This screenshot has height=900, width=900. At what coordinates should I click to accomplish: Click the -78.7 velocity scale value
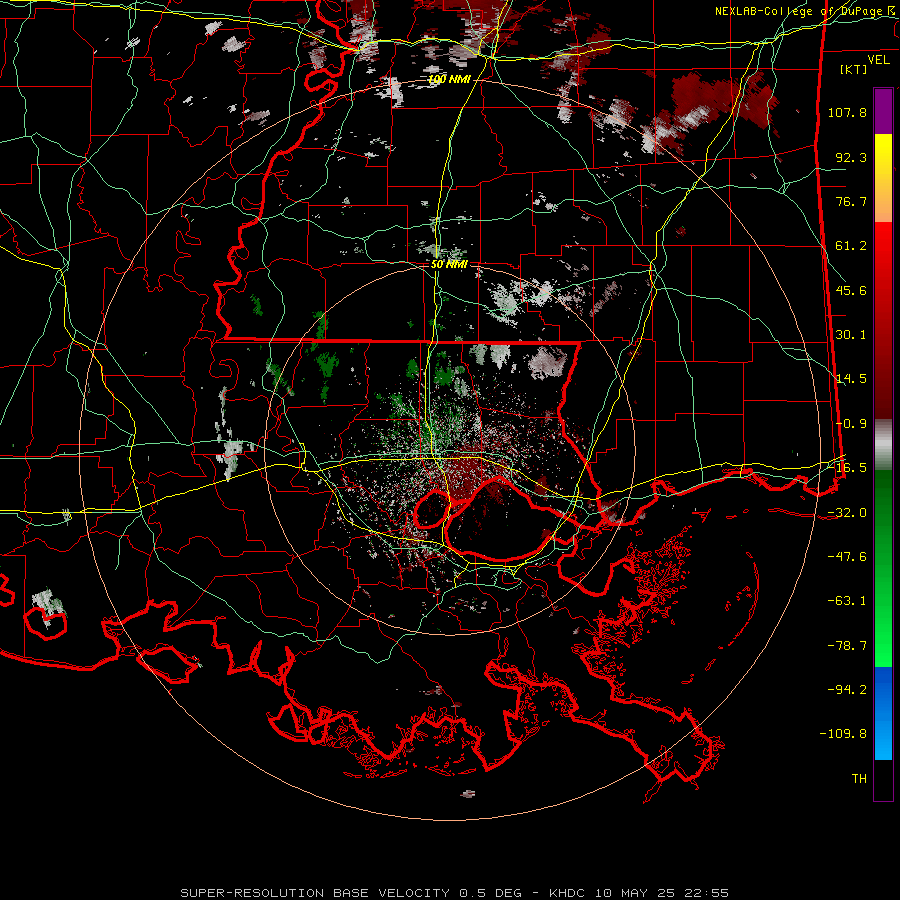point(847,646)
